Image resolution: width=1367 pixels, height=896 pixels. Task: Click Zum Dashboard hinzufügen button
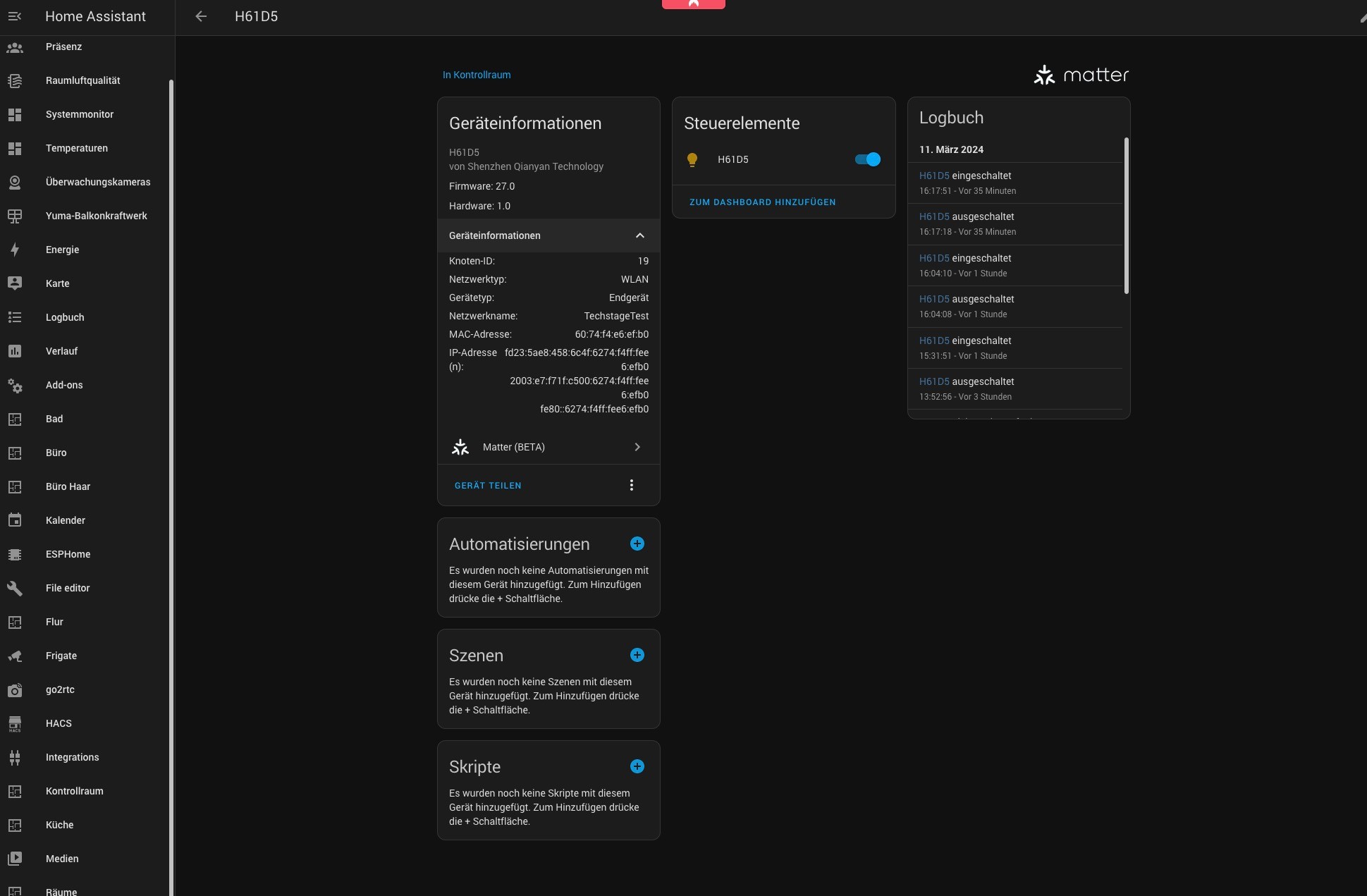[x=762, y=202]
